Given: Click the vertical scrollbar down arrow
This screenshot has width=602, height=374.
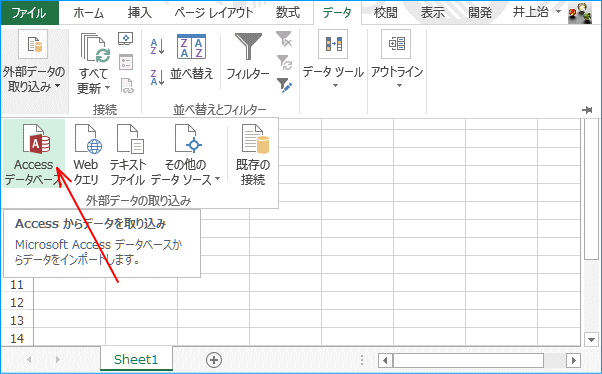Looking at the screenshot, I should [x=591, y=339].
